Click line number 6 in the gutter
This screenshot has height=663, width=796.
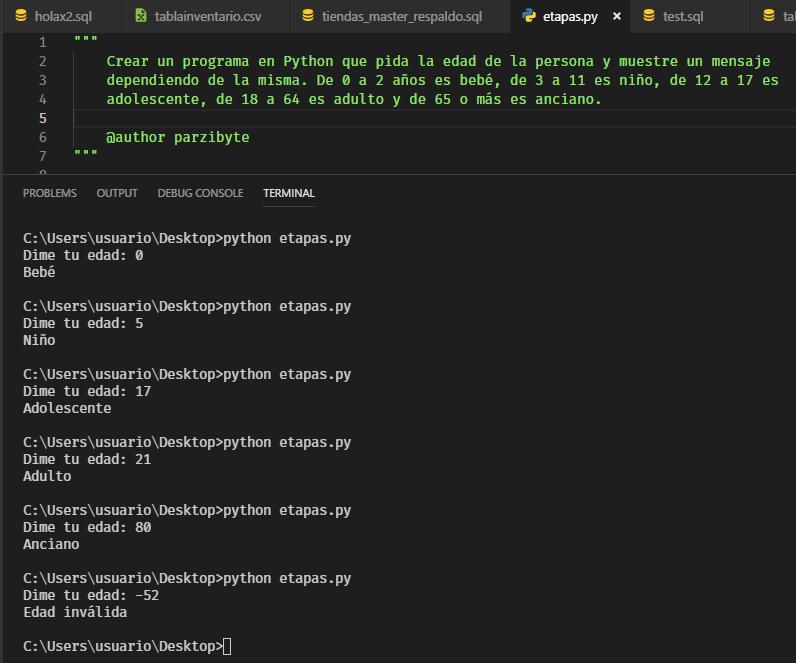point(42,137)
